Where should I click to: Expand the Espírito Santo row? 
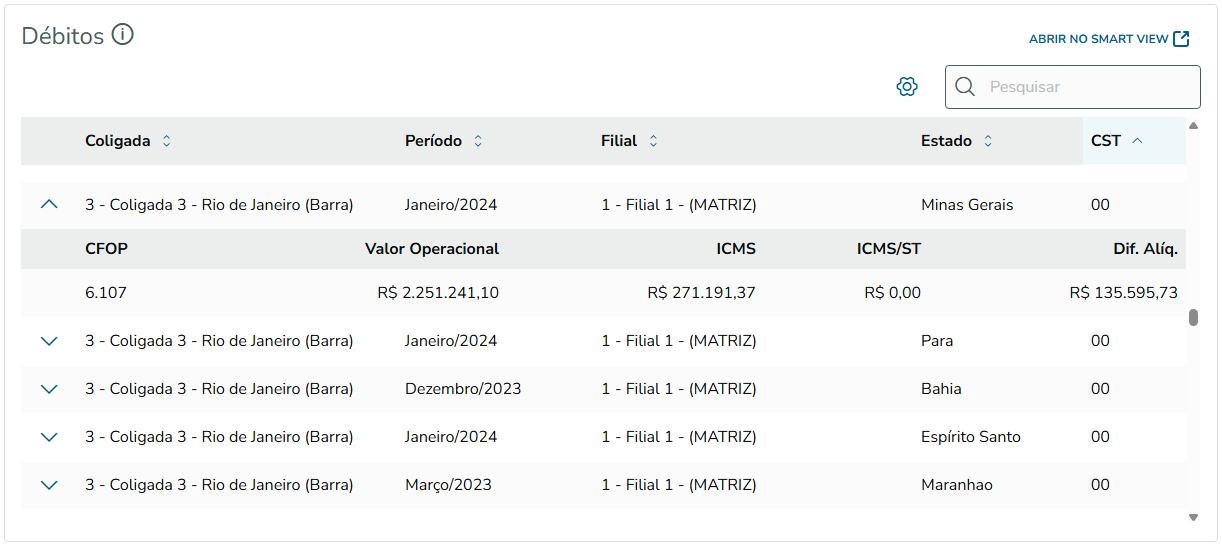(49, 437)
